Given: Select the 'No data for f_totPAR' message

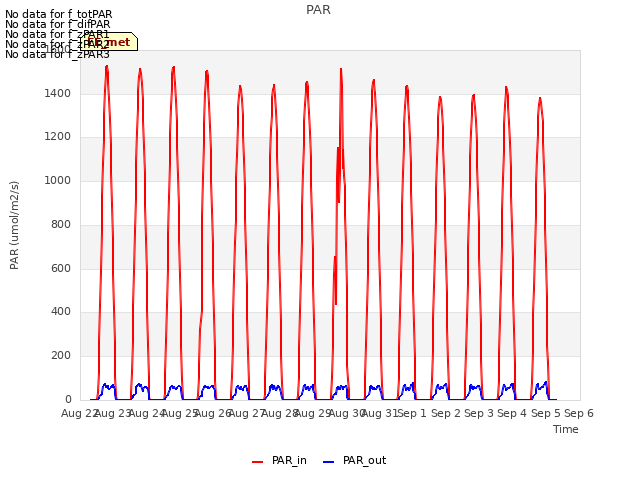Looking at the screenshot, I should (58, 14).
